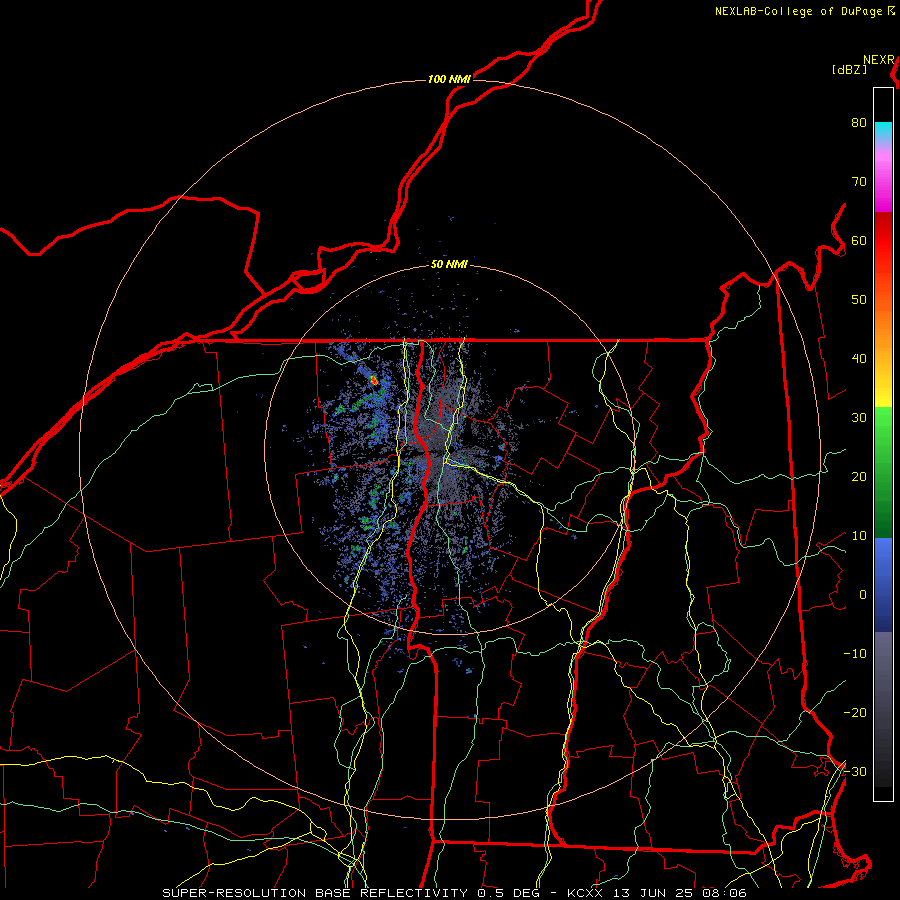The width and height of the screenshot is (900, 900).
Task: Click the Super-Resolution Base Reflectivity caption
Action: (315, 893)
